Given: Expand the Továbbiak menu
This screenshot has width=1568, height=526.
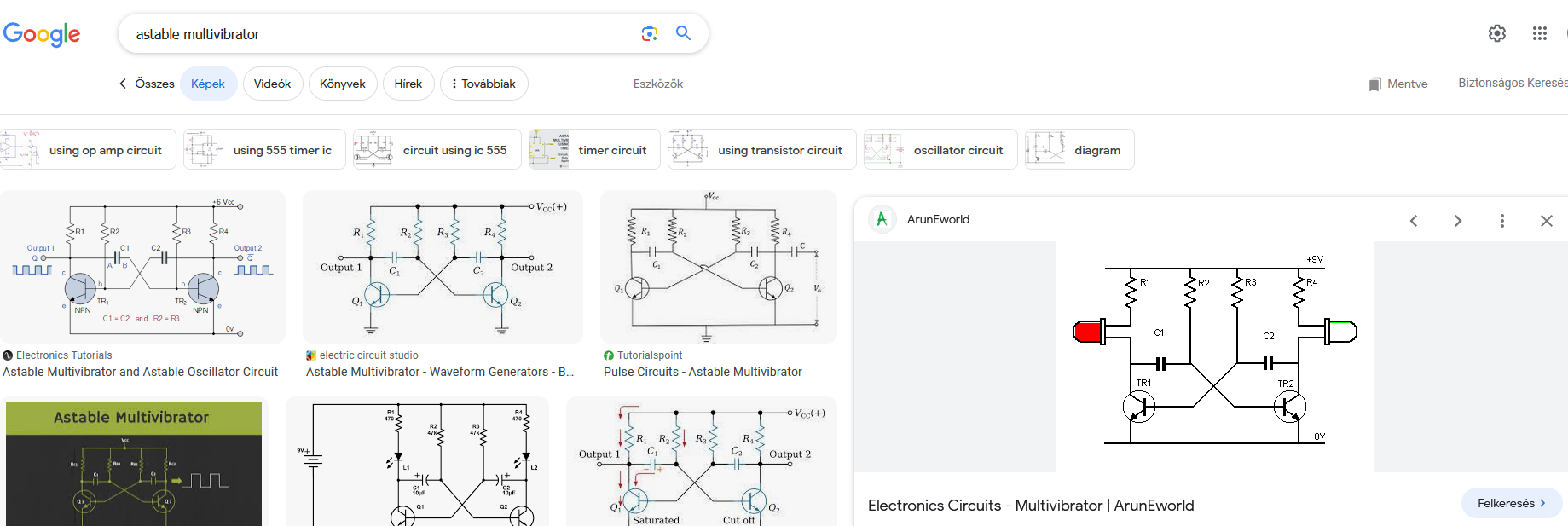Looking at the screenshot, I should tap(483, 84).
